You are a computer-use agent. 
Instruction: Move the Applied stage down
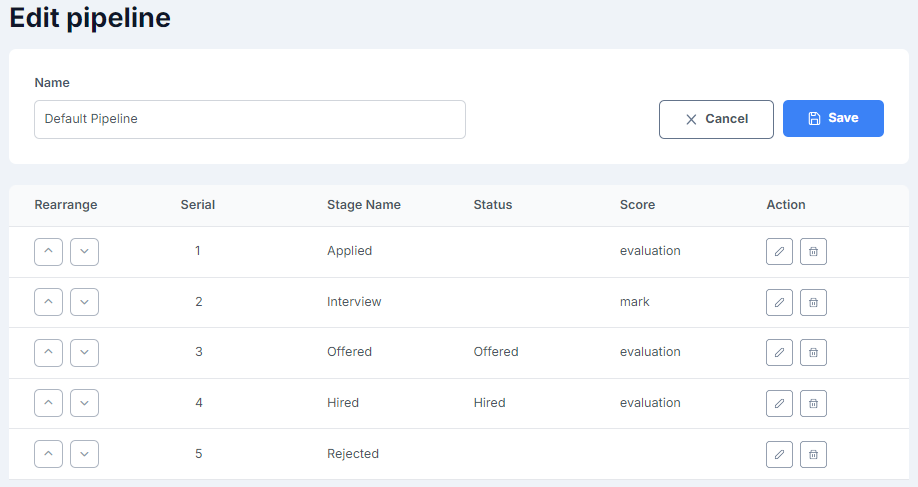[x=84, y=252]
